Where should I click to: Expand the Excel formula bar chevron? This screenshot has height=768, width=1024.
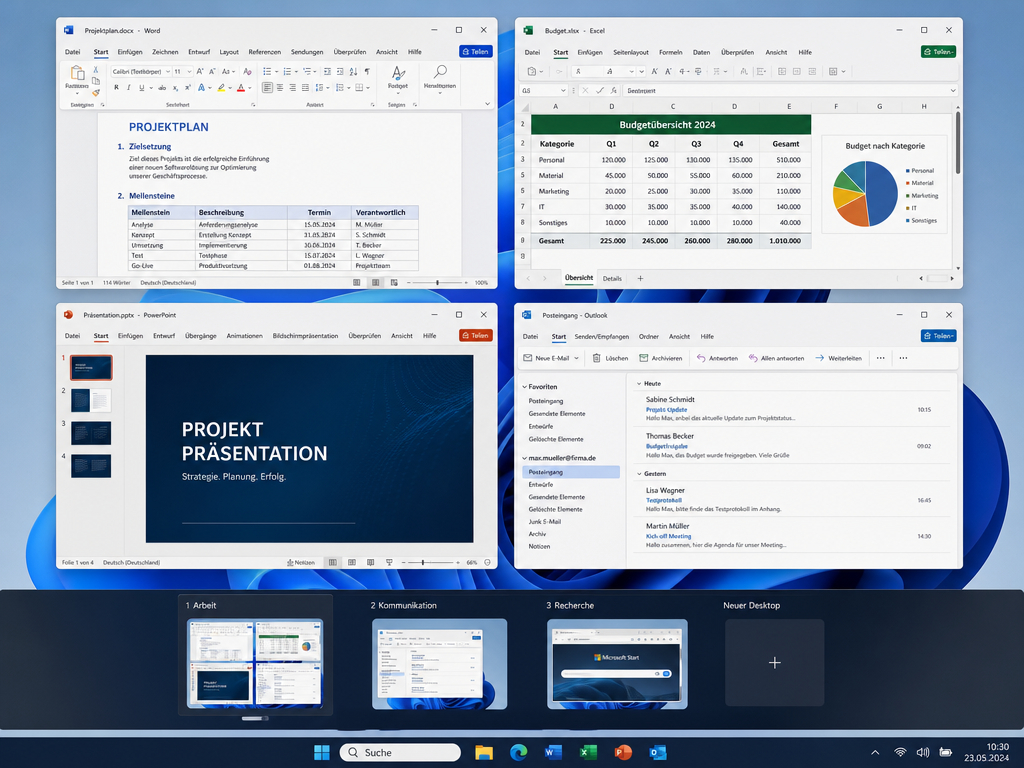click(953, 91)
